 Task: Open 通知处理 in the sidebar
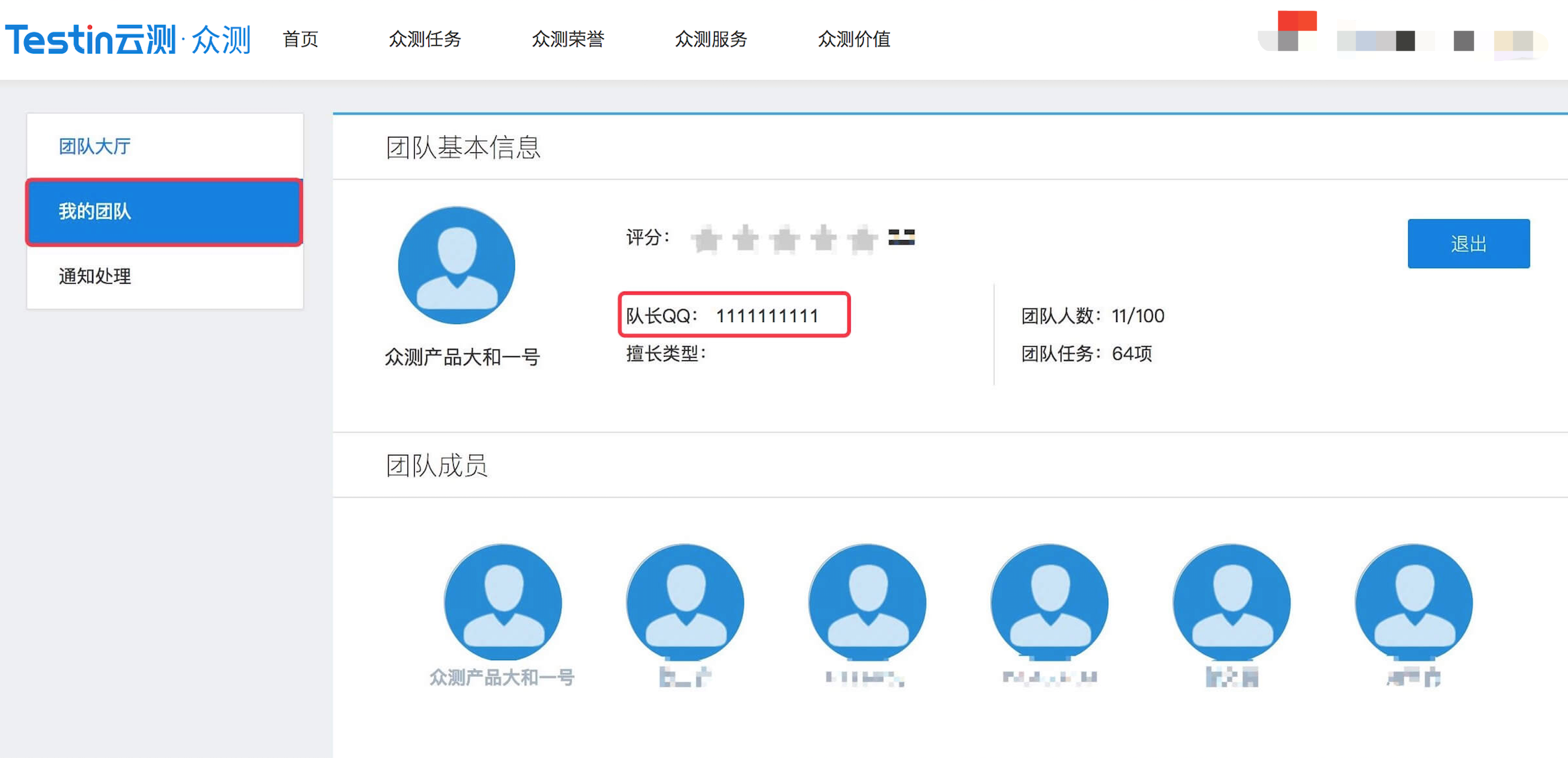coord(95,276)
